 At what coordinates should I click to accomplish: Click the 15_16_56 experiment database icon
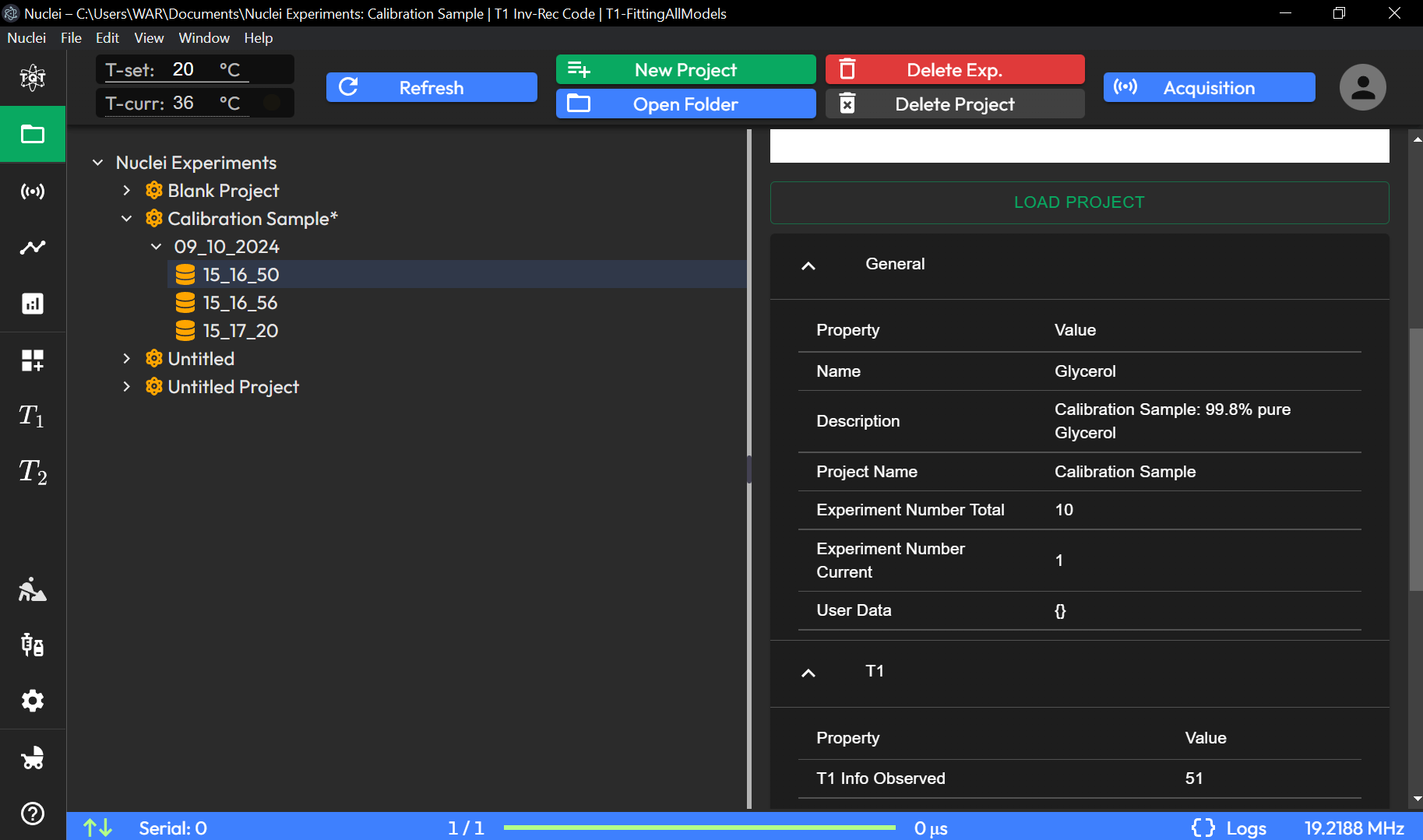point(185,303)
